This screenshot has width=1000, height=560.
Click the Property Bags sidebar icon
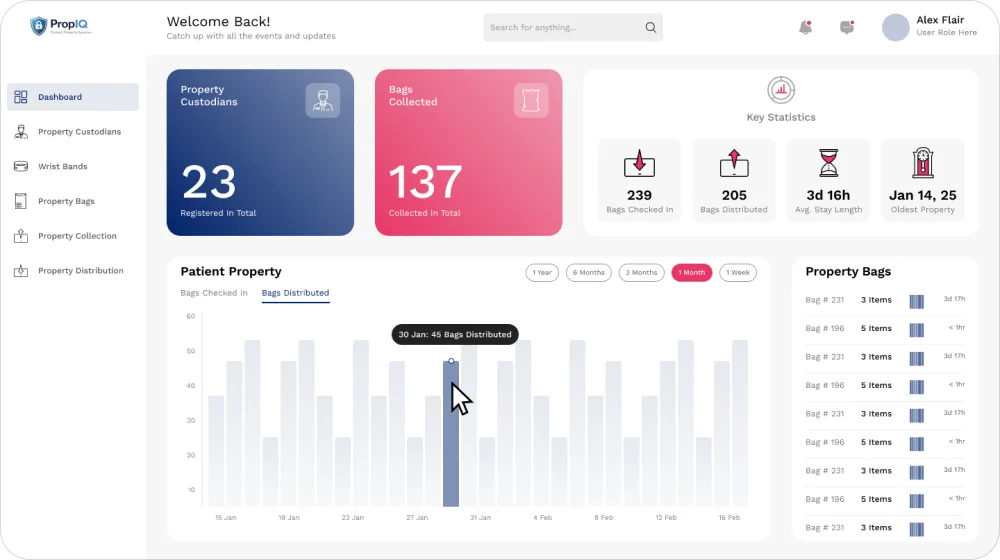tap(20, 201)
